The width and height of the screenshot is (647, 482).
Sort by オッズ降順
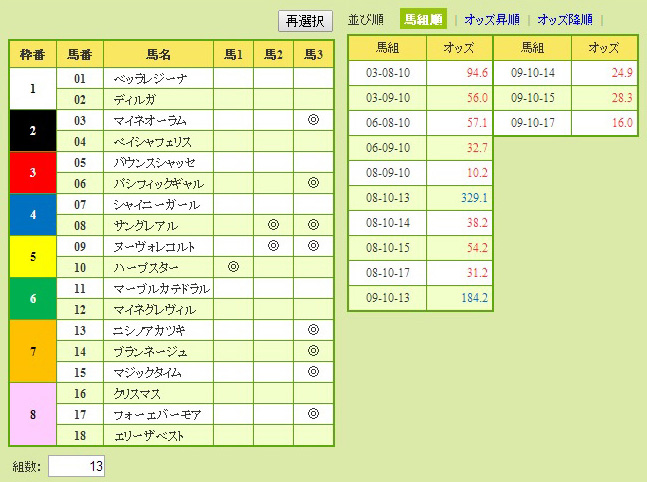click(x=564, y=19)
